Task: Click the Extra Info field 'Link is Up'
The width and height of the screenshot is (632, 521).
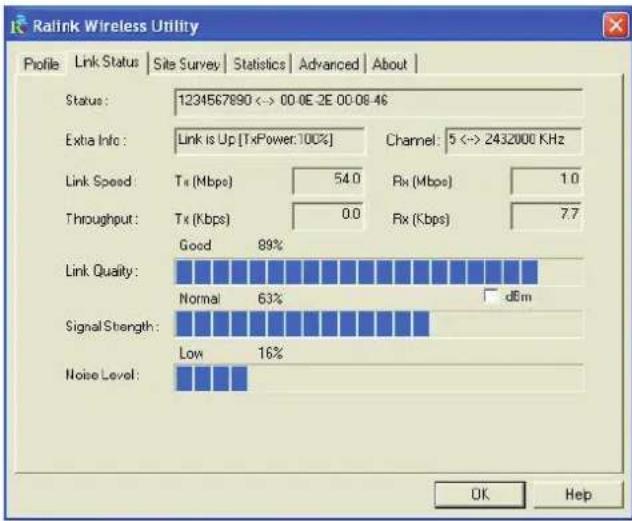Action: tap(269, 140)
